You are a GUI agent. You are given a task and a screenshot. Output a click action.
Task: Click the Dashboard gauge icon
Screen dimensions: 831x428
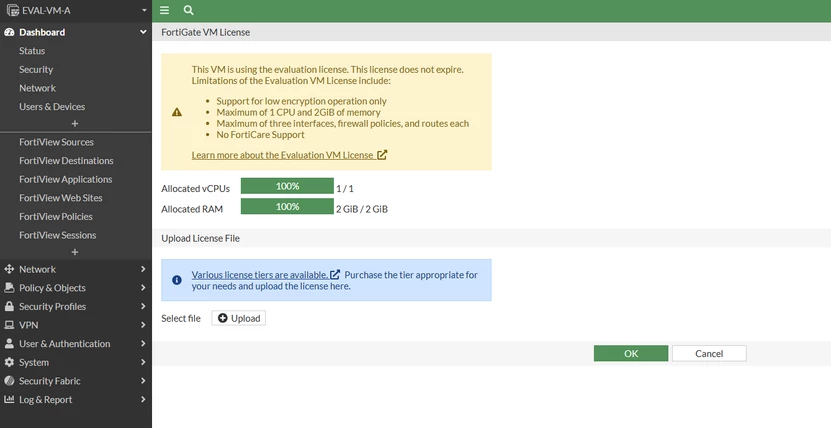coord(9,32)
